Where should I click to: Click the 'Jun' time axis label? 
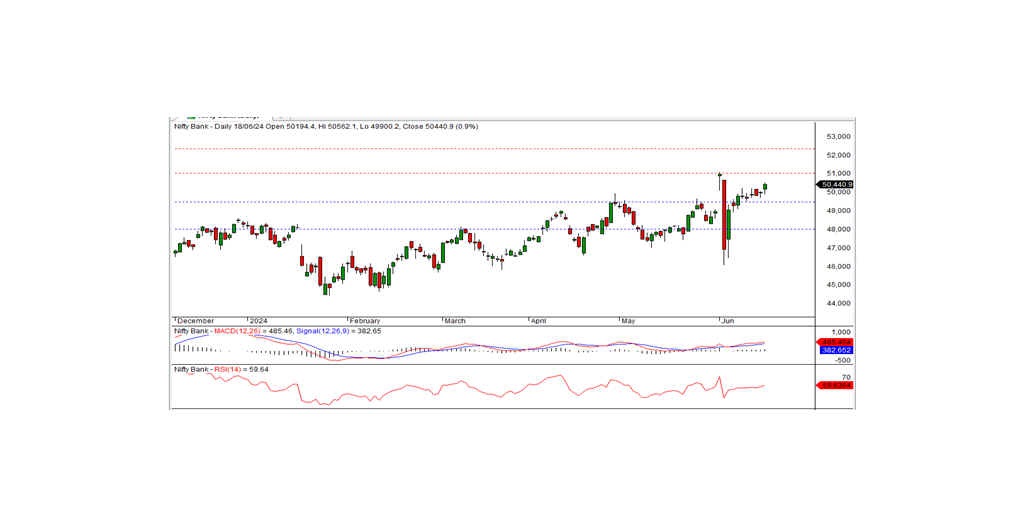click(x=728, y=321)
